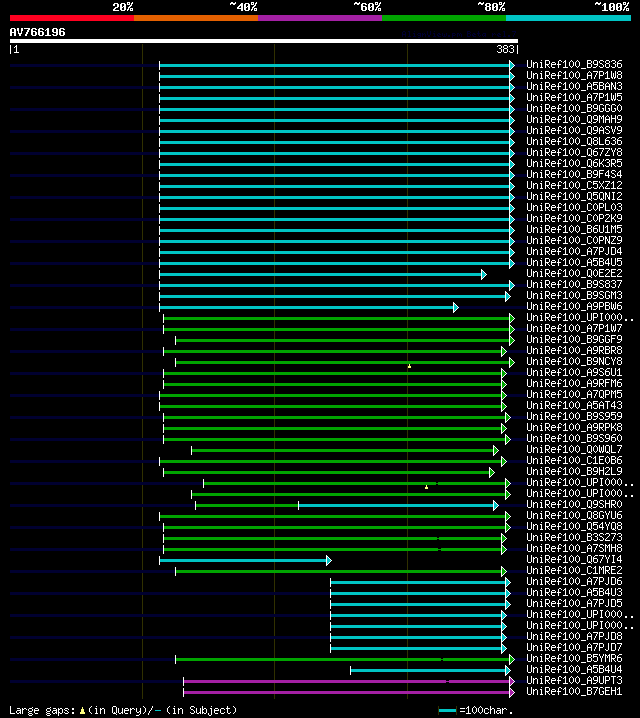640x718 pixels.
Task: Click the red 20% identity color segment
Action: pyautogui.click(x=72, y=18)
